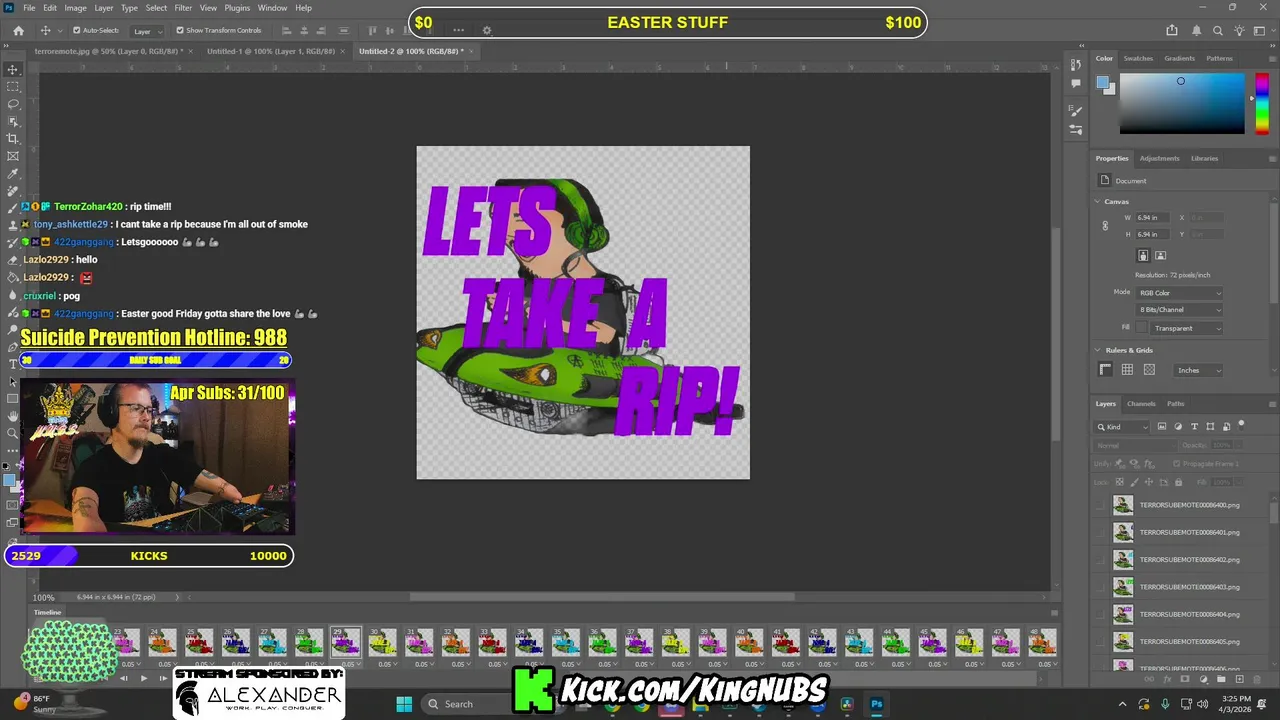Open the 8 Bits/Channel dropdown
1280x720 pixels.
pos(1180,310)
